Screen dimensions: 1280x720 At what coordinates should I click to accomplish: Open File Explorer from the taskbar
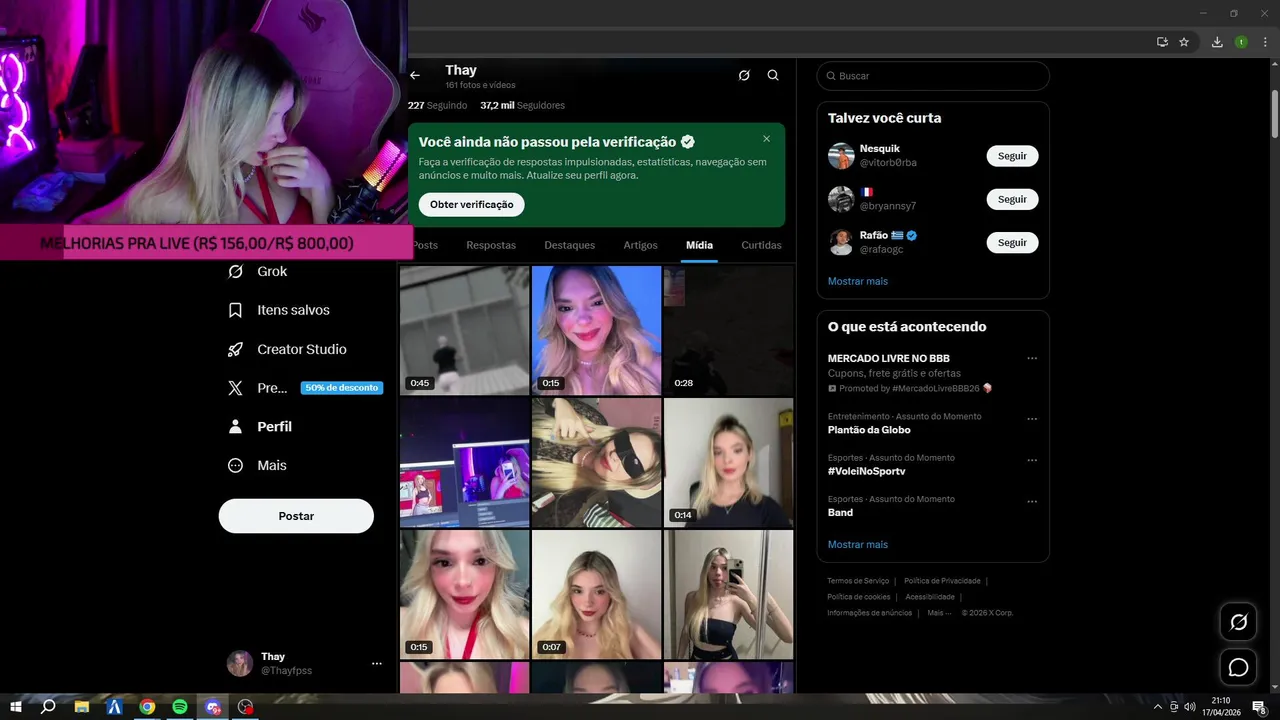pyautogui.click(x=82, y=707)
